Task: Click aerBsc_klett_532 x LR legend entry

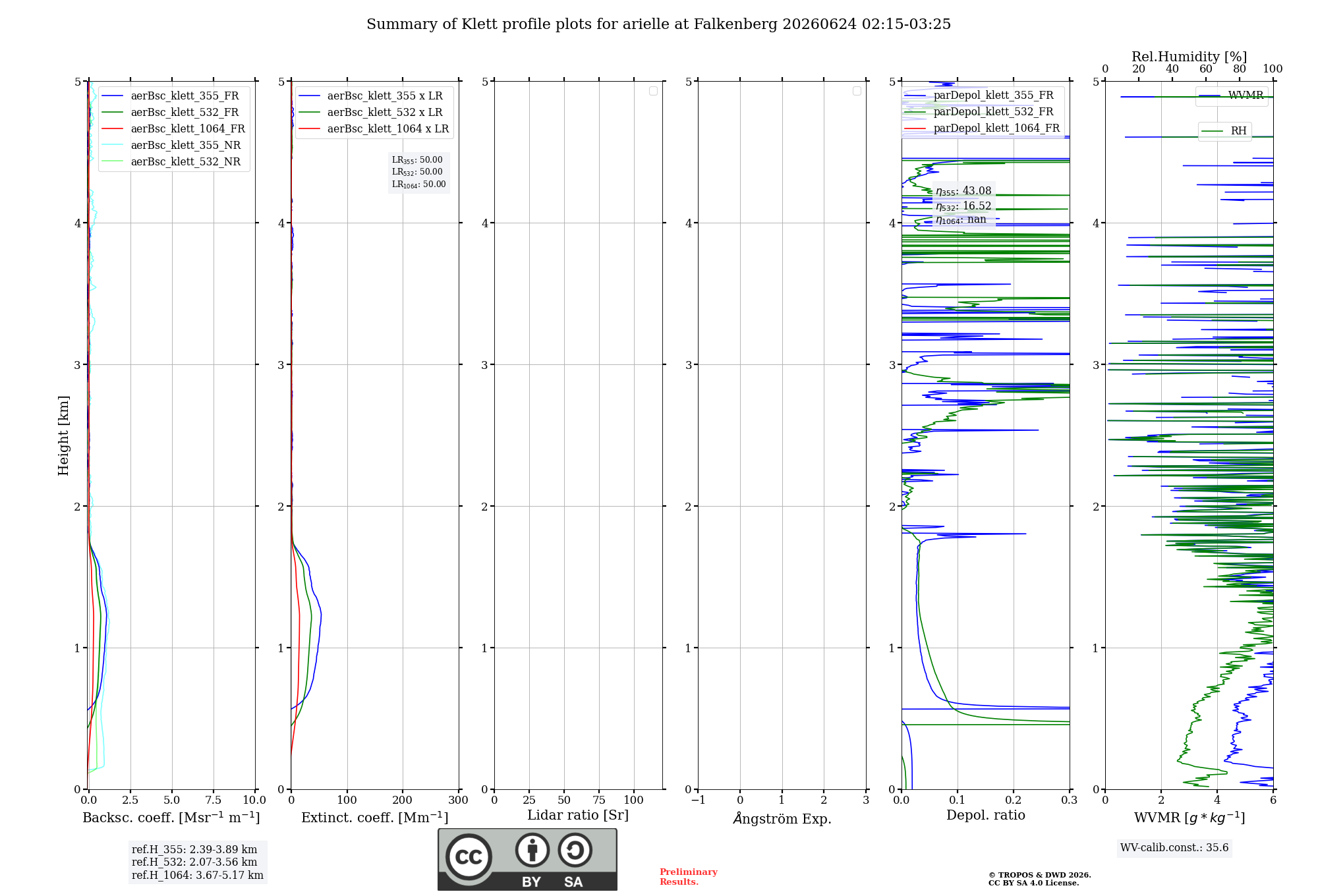Action: click(x=374, y=113)
